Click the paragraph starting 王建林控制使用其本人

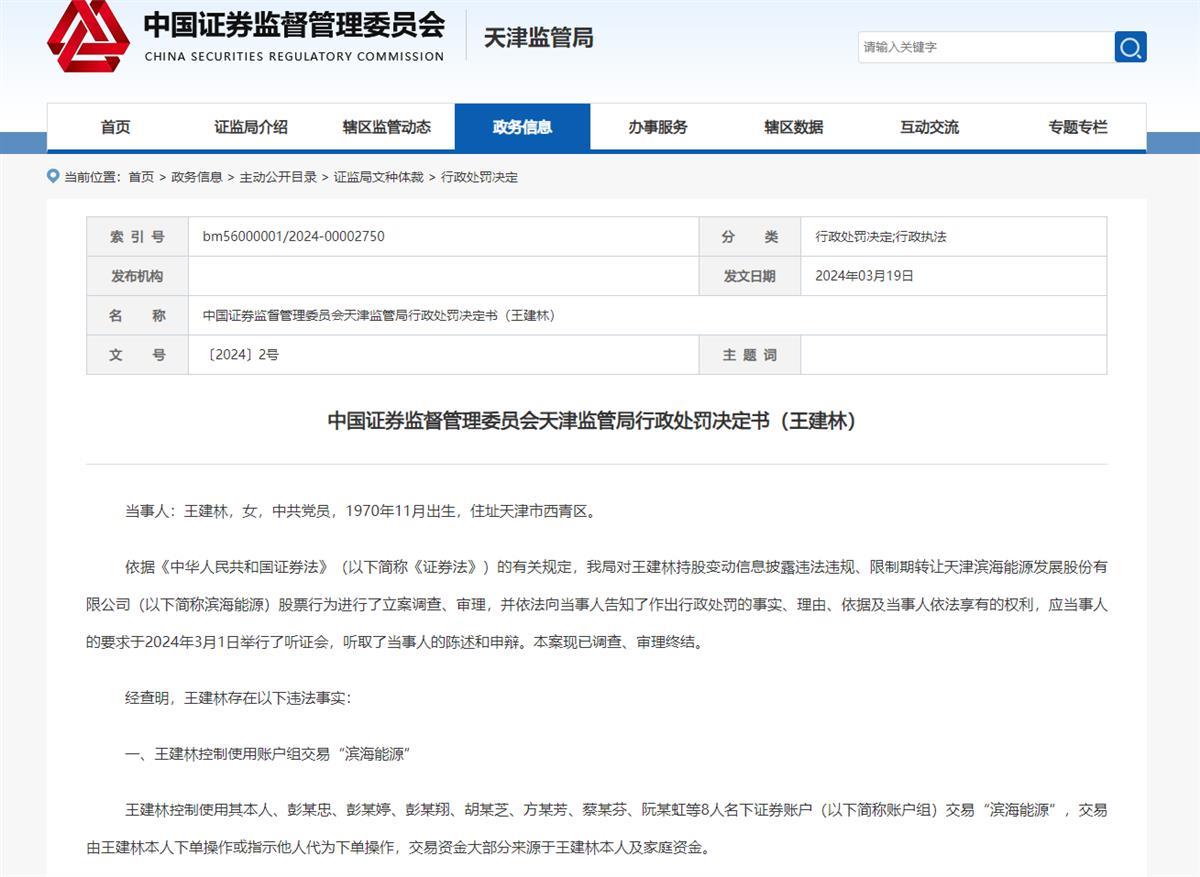[x=596, y=830]
